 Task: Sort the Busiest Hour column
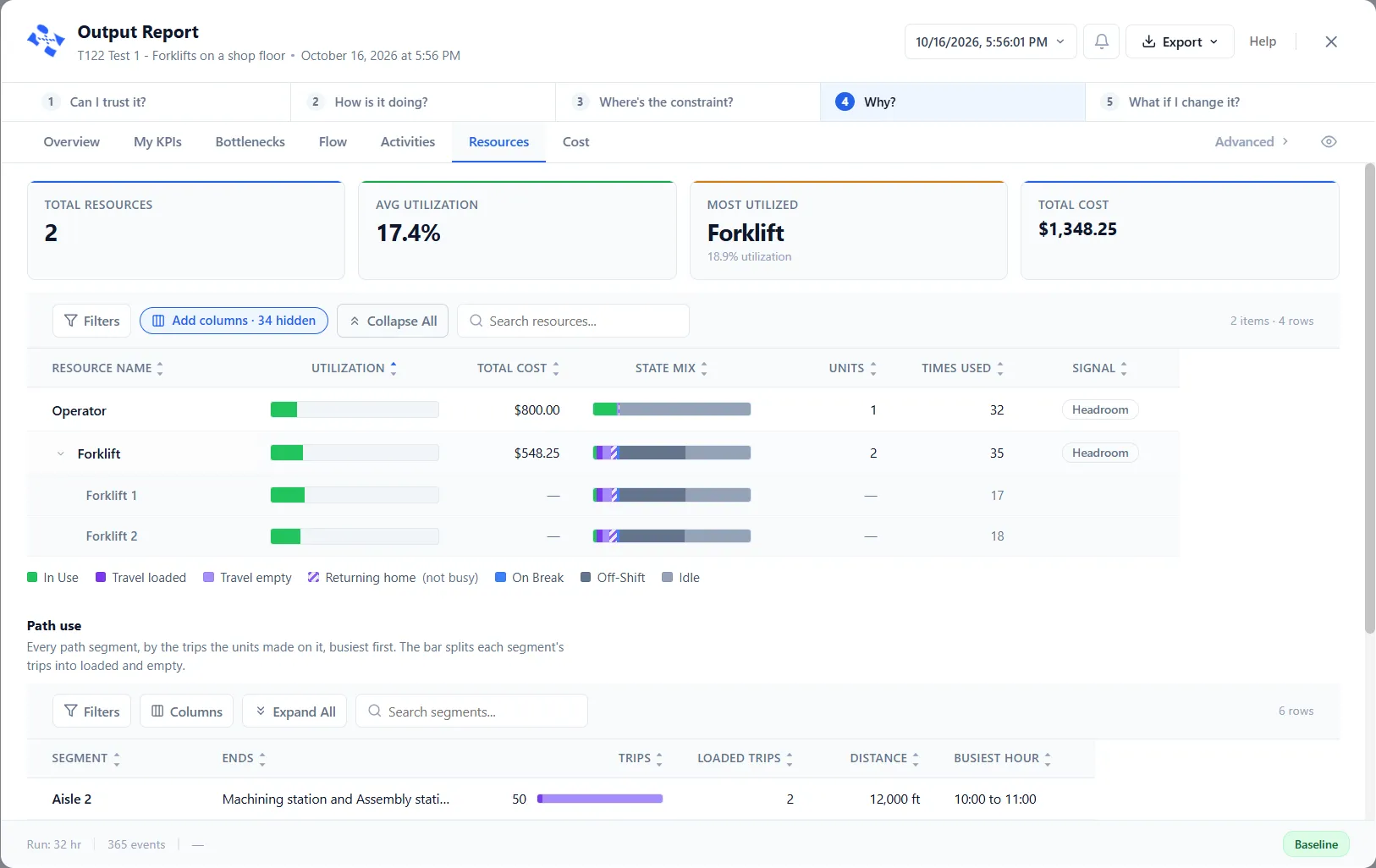[x=1048, y=759]
